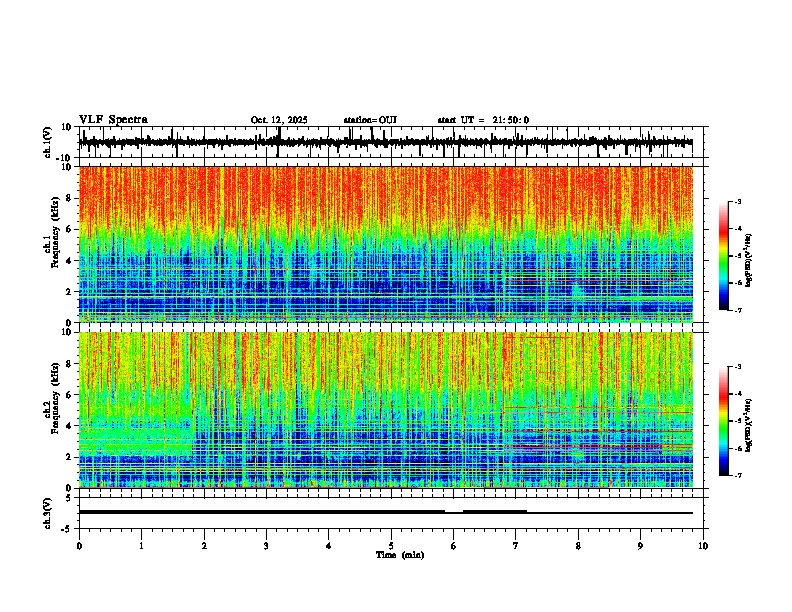Screen dimensions: 792x612
Task: Click the ch.3(V) trace panel
Action: 393,513
